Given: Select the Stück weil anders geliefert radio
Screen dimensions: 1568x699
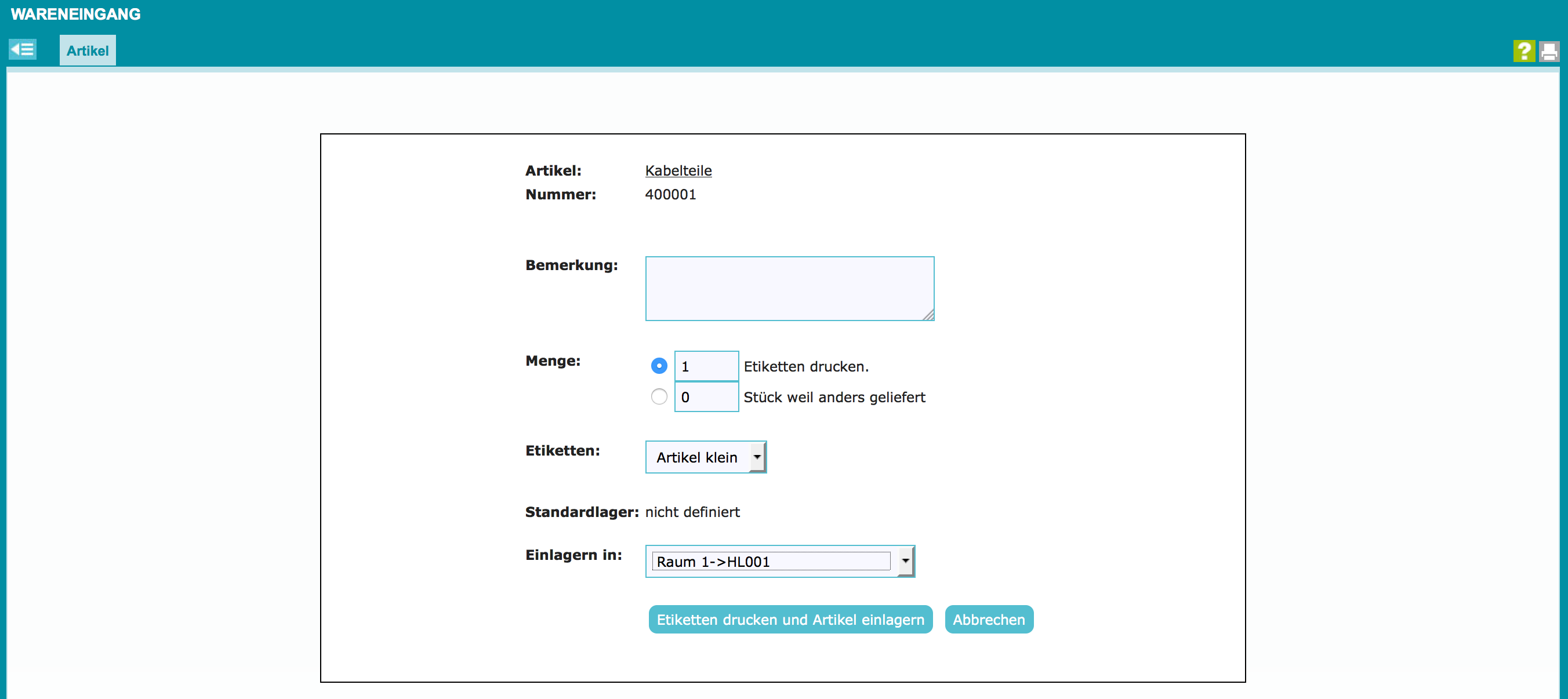Looking at the screenshot, I should pos(659,396).
